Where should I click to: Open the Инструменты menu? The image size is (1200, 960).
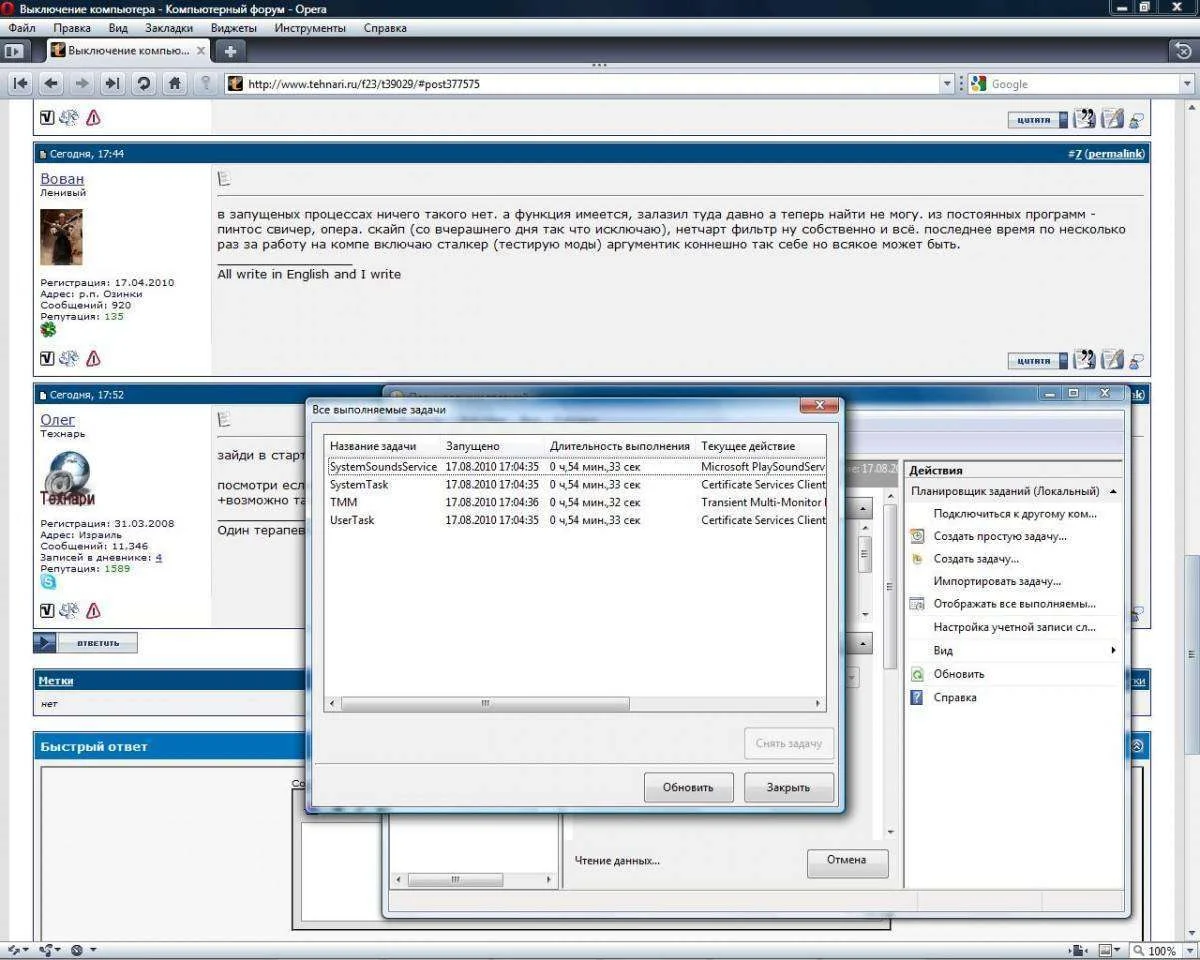[x=310, y=28]
